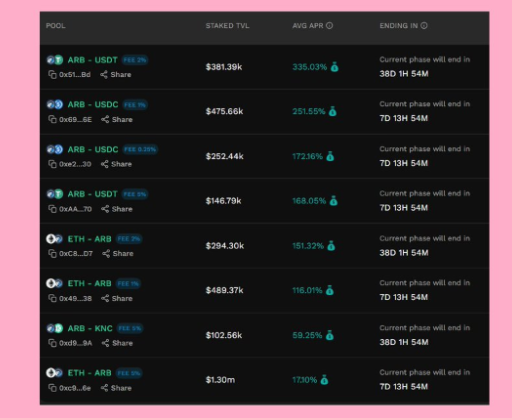Click the POOL column header
Screen dimensions: 512x418
56,26
